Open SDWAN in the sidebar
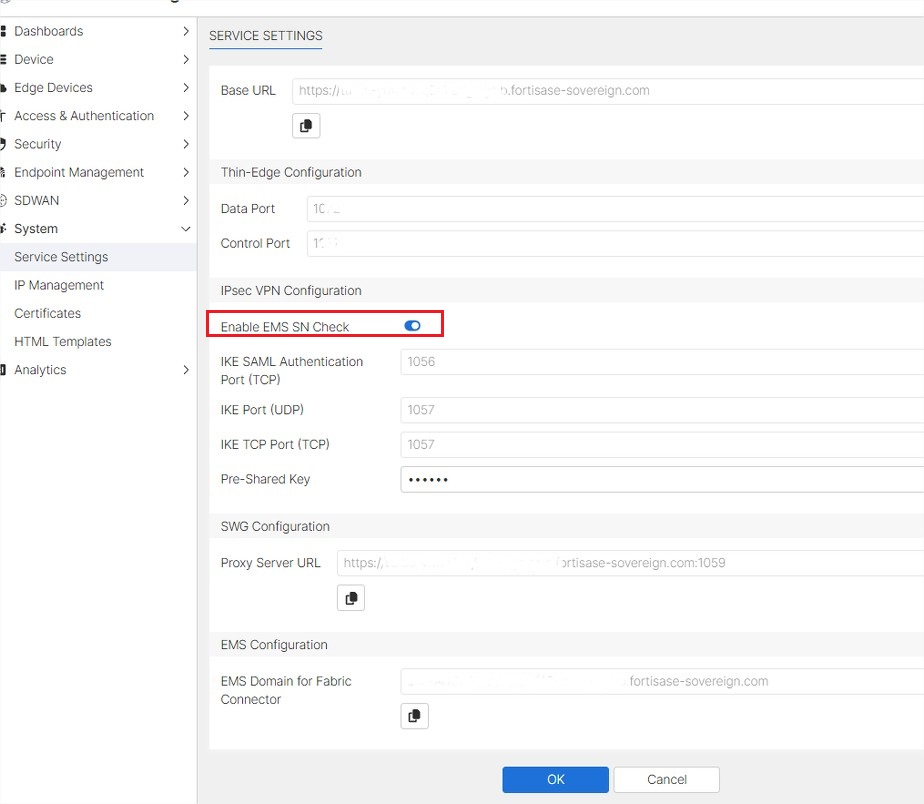This screenshot has height=804, width=924. coord(37,201)
